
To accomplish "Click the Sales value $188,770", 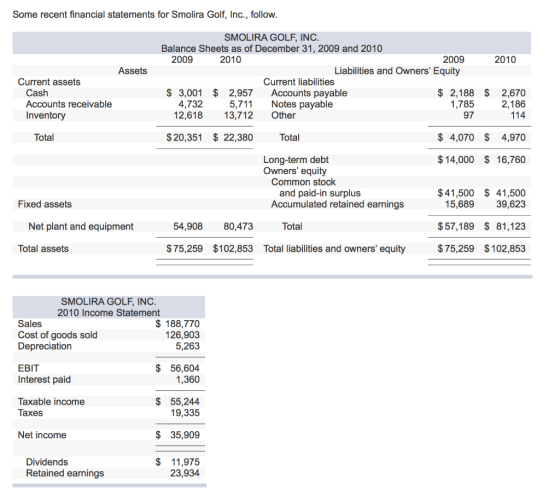I will (178, 324).
